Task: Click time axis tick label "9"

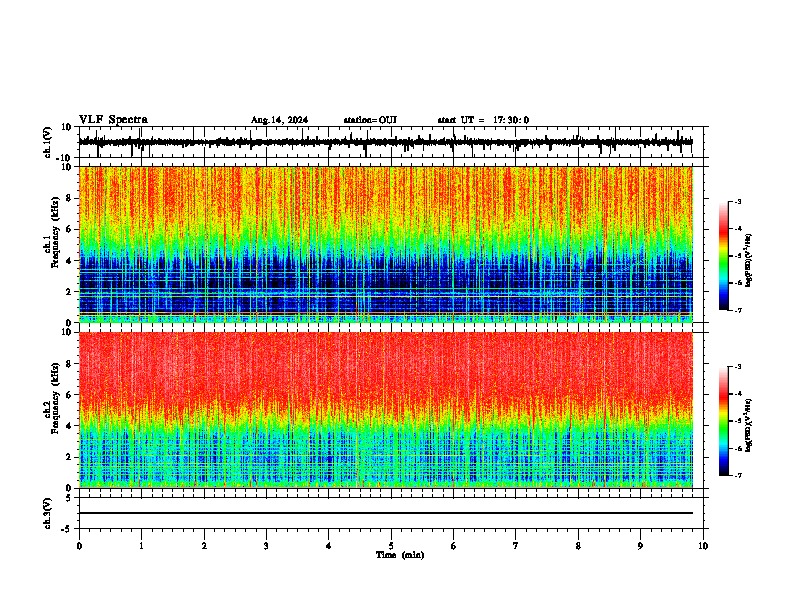Action: (640, 546)
